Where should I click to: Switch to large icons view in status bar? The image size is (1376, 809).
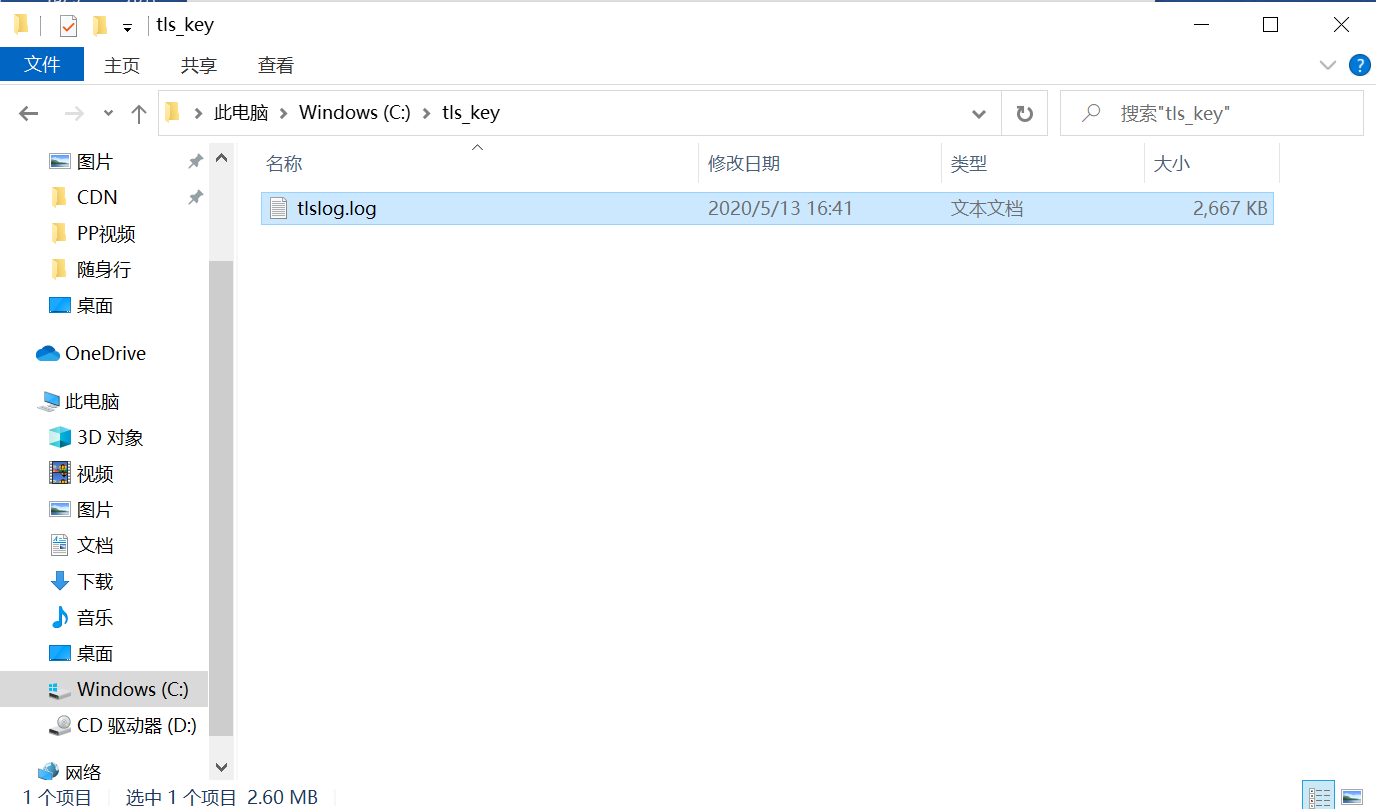click(x=1352, y=796)
